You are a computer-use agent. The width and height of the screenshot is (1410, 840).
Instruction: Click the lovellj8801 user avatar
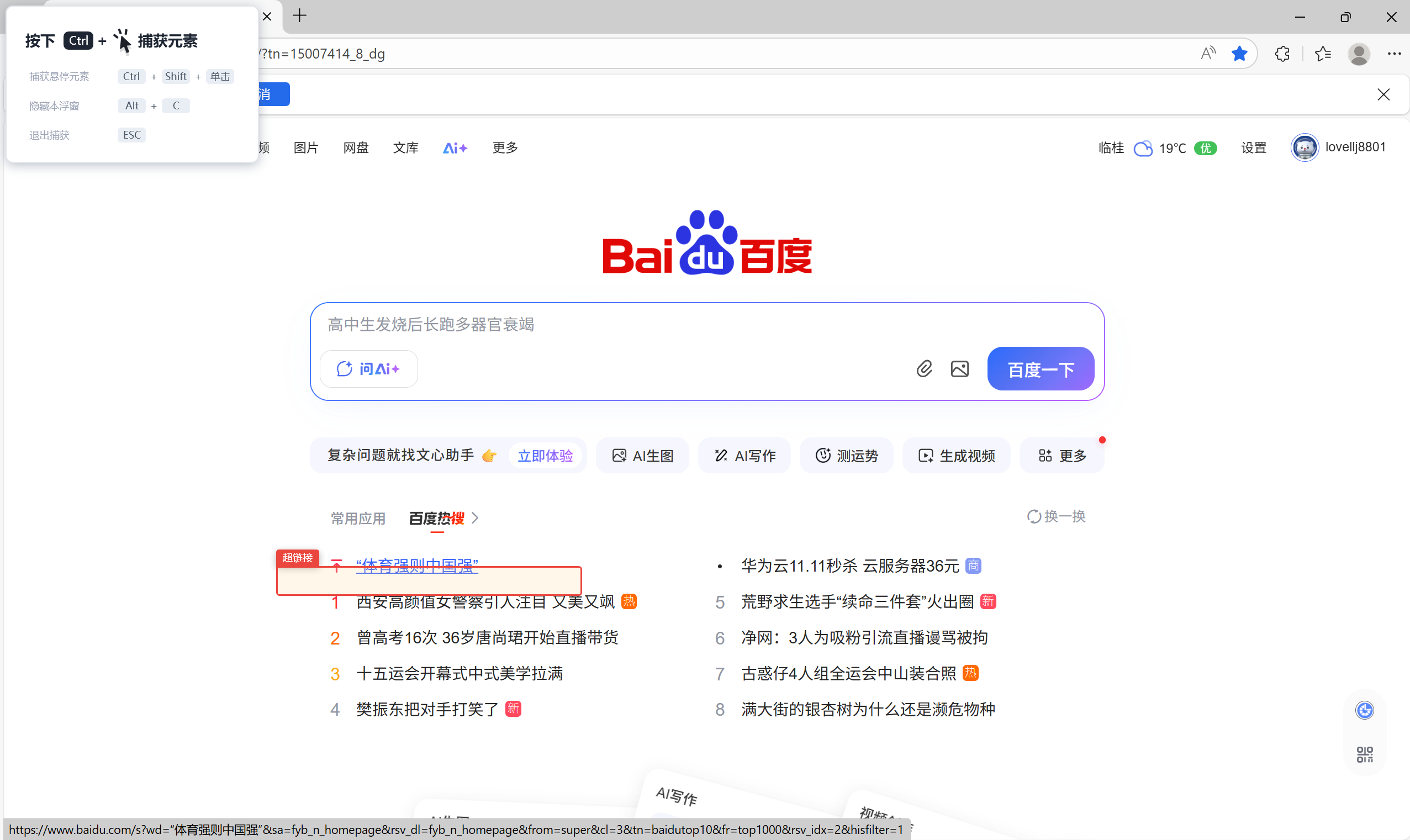[1305, 148]
